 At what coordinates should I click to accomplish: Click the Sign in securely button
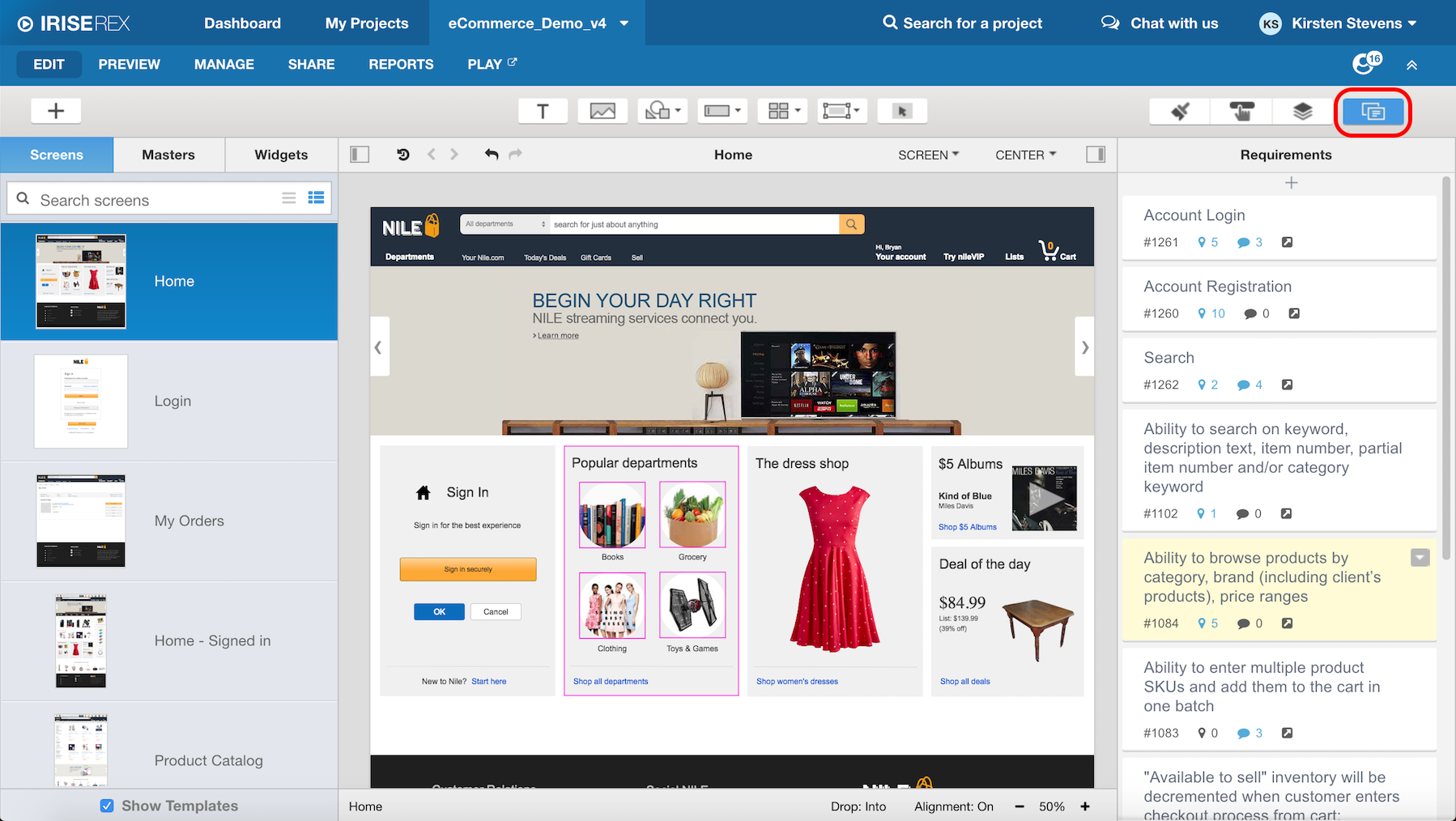(x=468, y=569)
